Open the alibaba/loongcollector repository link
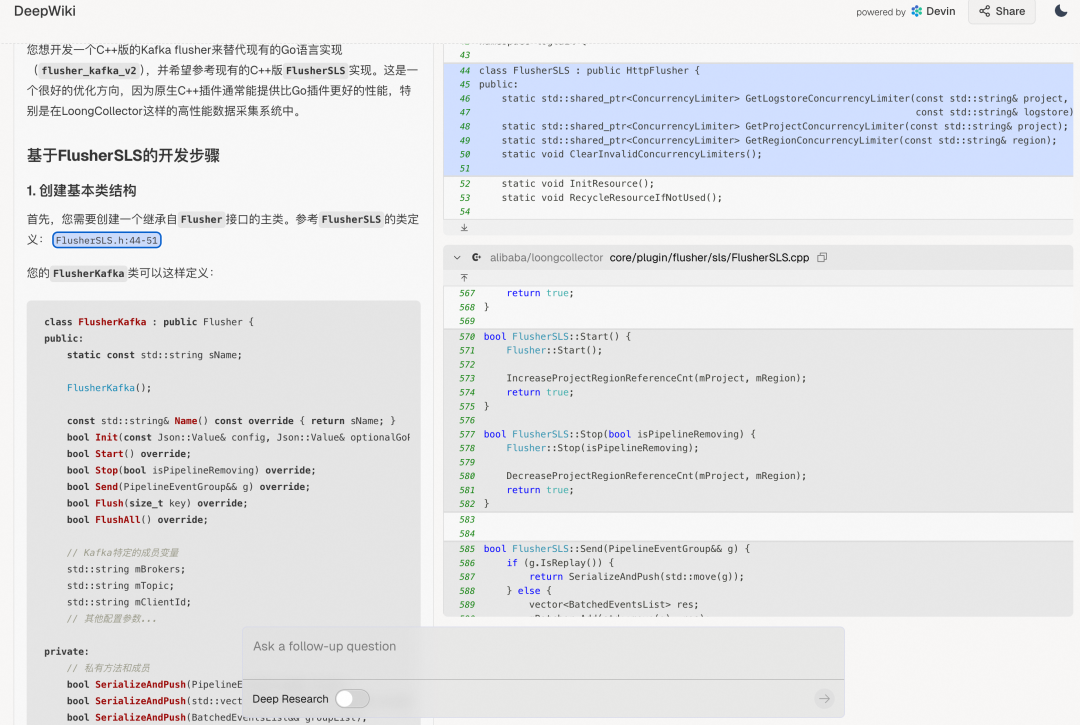Viewport: 1080px width, 725px height. coord(546,258)
